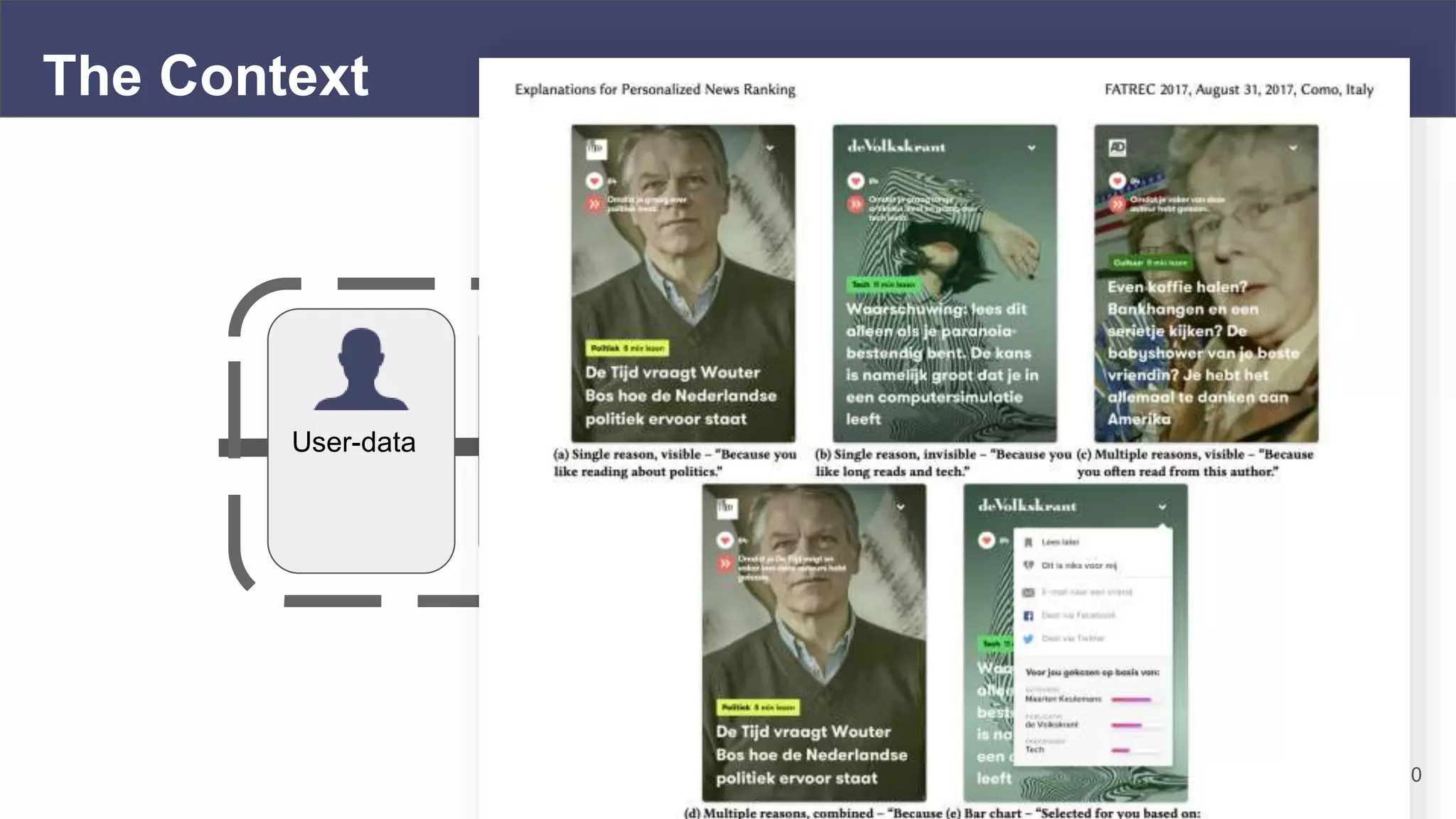This screenshot has height=819, width=1456.
Task: Click the broken heart icon in the menu
Action: [1028, 565]
